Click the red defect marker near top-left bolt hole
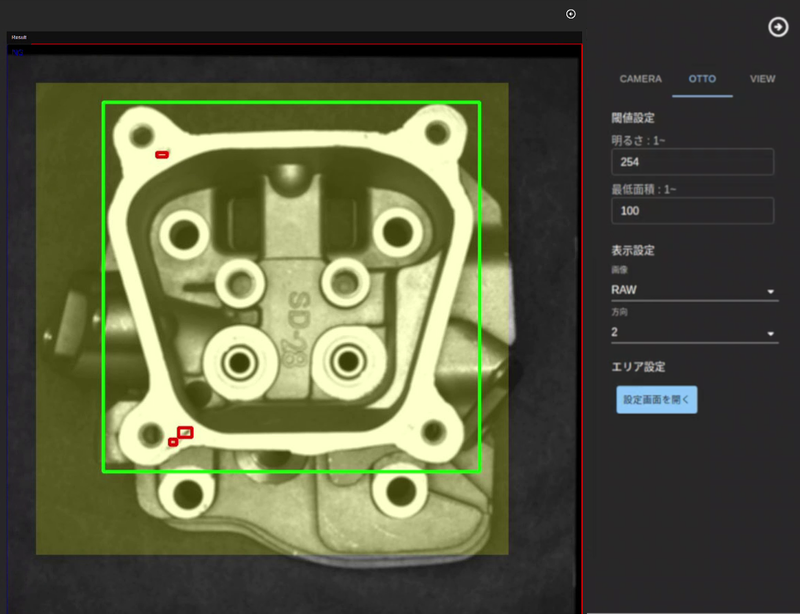Screen dimensions: 800x614 [162, 155]
